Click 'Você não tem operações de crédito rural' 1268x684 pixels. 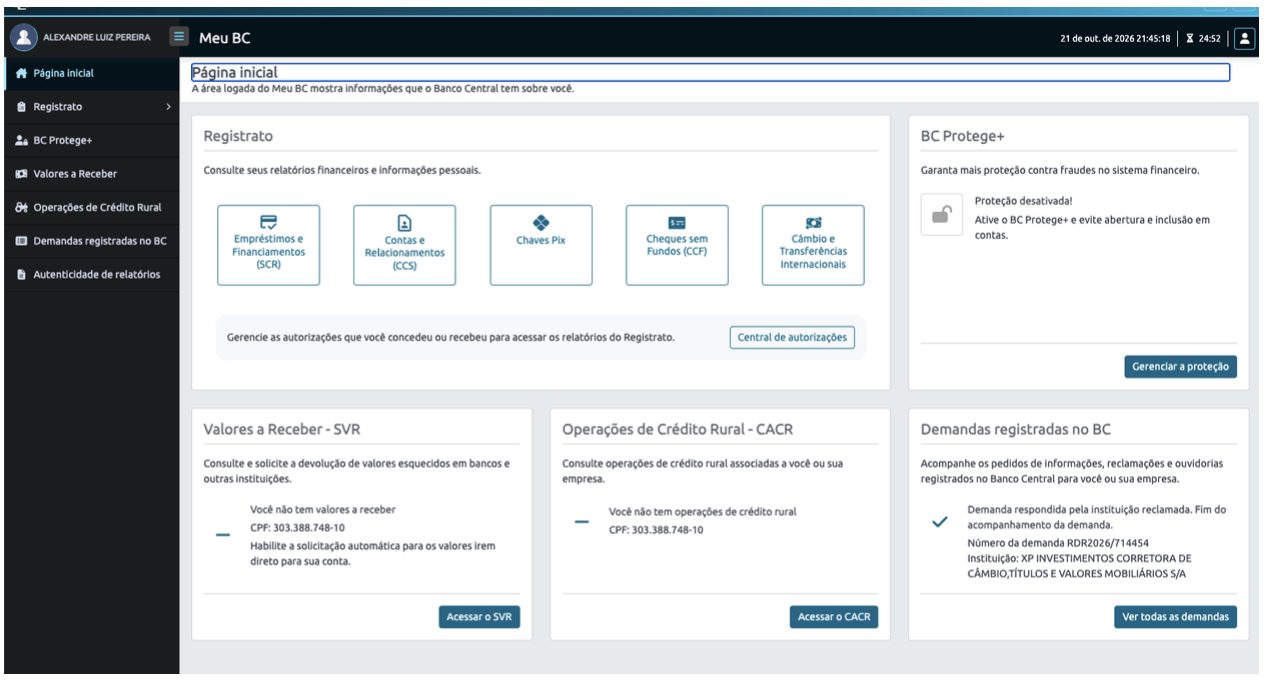703,512
